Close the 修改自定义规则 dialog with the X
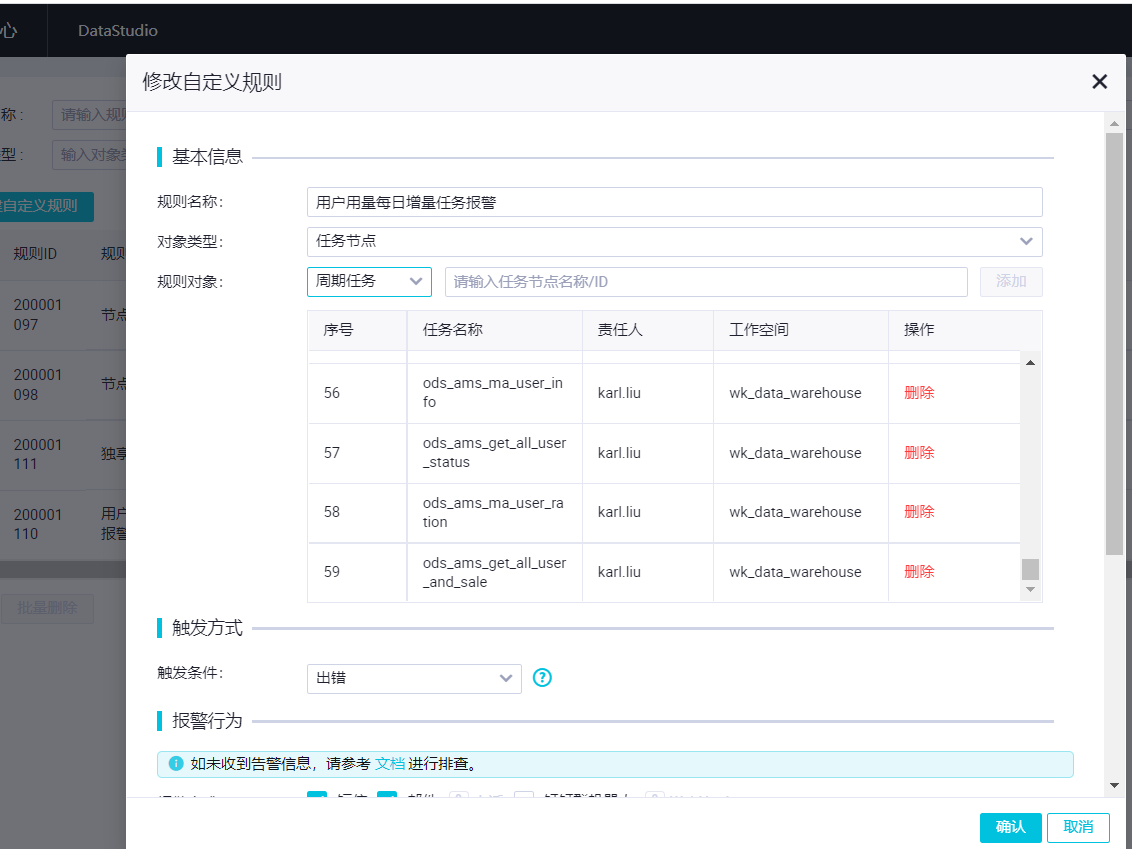Viewport: 1132px width, 849px height. tap(1099, 82)
